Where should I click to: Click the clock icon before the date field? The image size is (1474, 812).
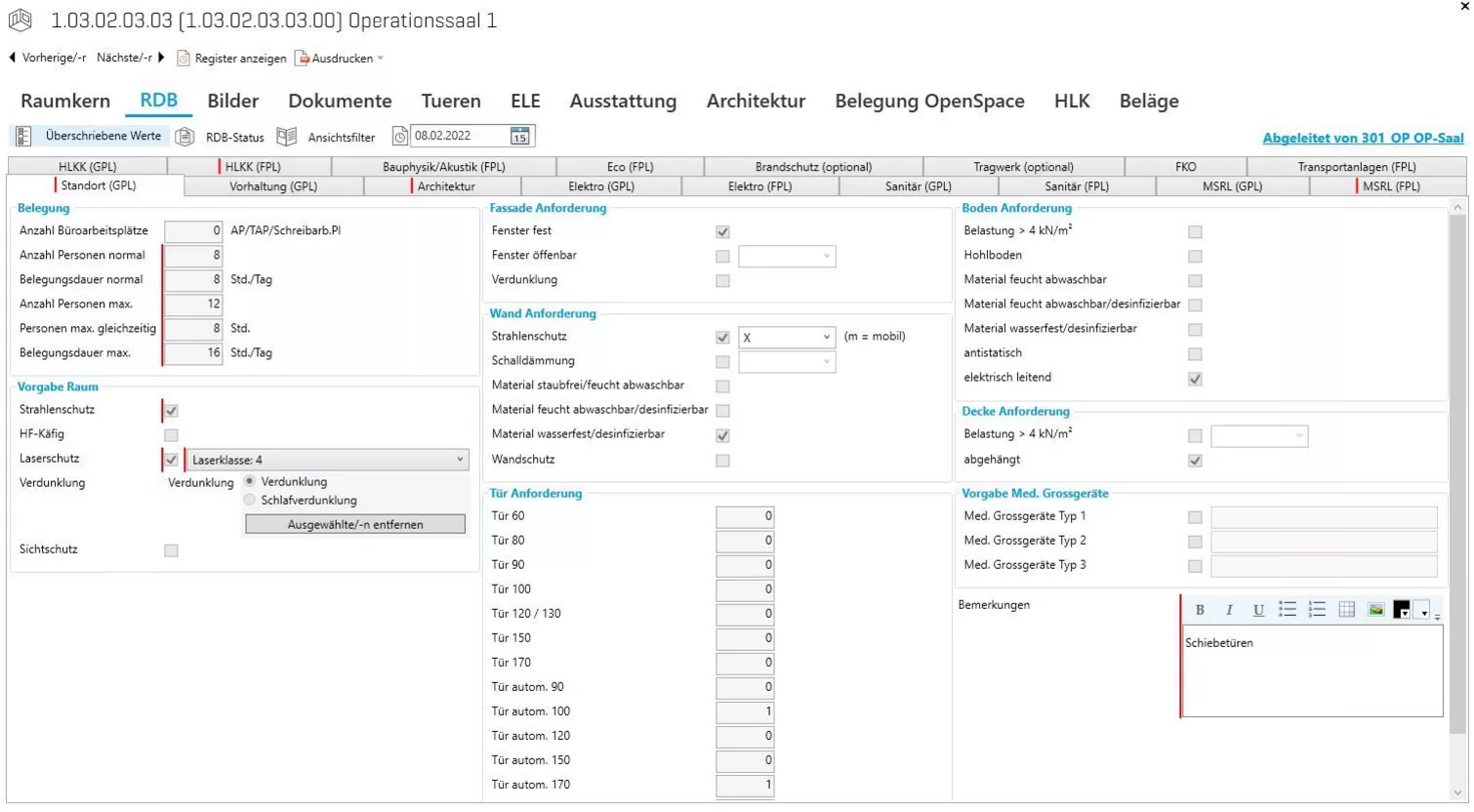(x=400, y=137)
